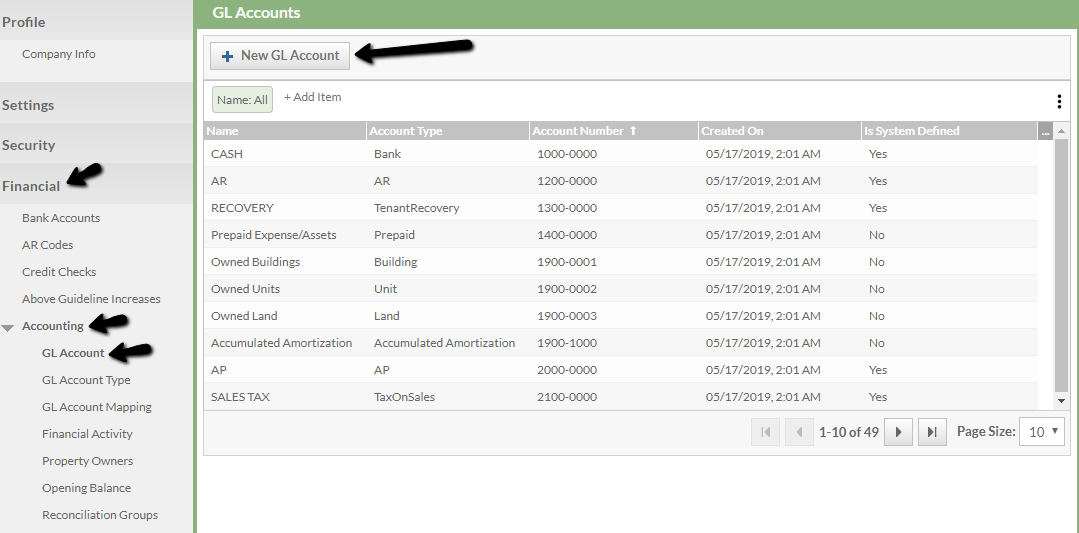The width and height of the screenshot is (1079, 533).
Task: Expand the Security section
Action: click(28, 145)
